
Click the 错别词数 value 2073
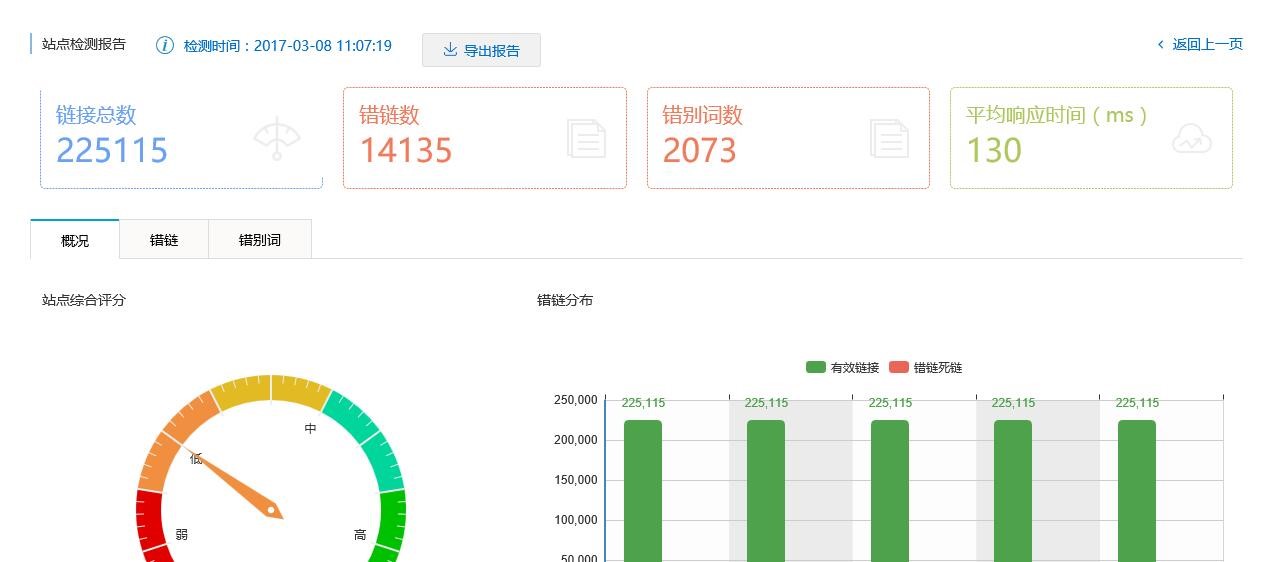click(x=699, y=150)
